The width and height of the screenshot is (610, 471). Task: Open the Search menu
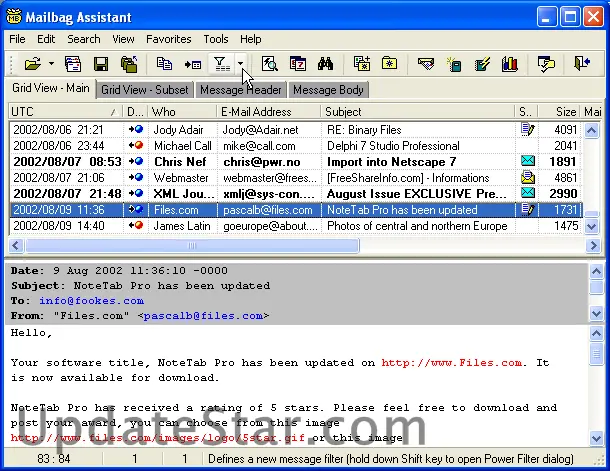pos(84,39)
